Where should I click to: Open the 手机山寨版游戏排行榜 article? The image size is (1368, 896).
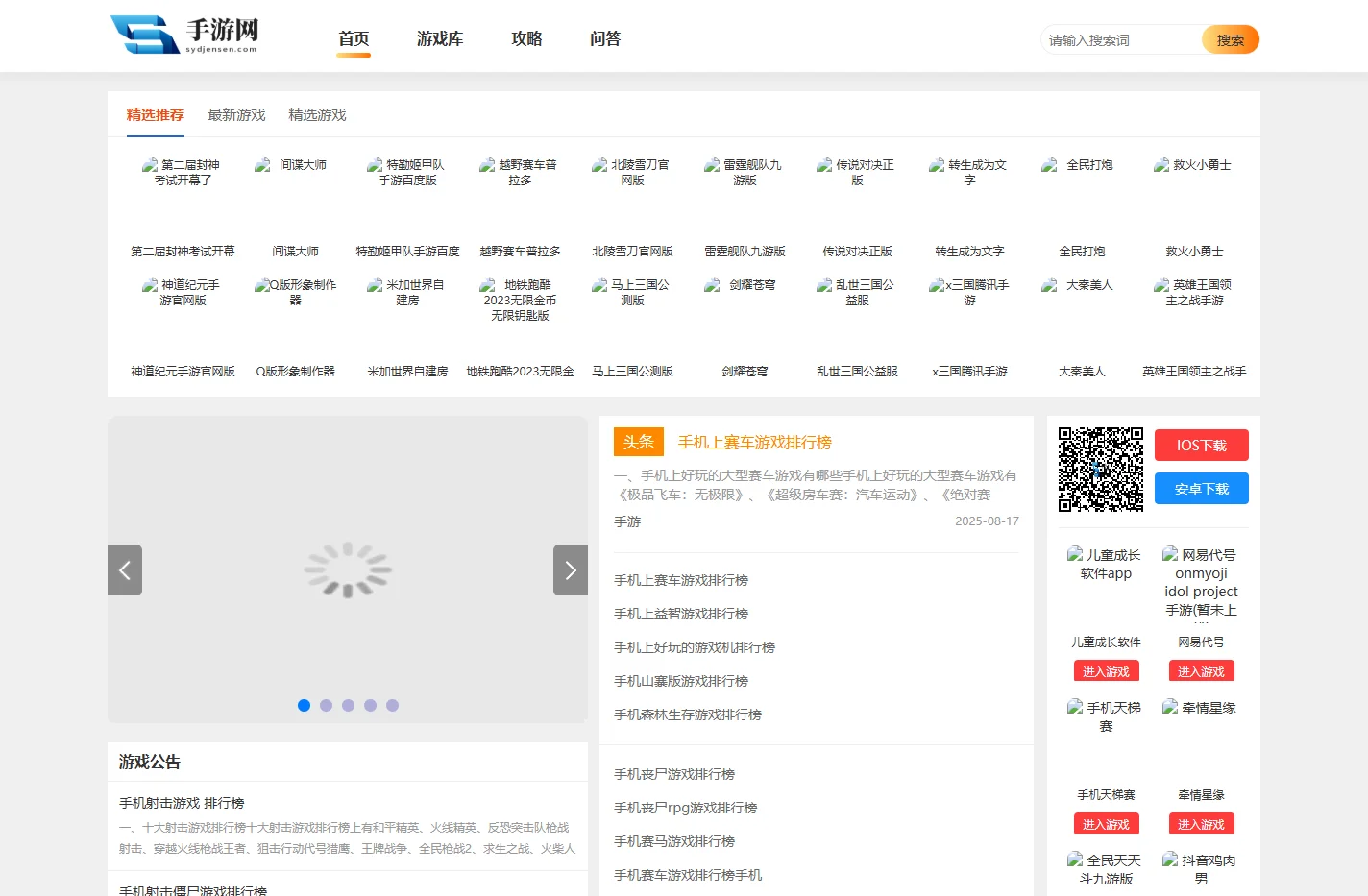point(681,681)
